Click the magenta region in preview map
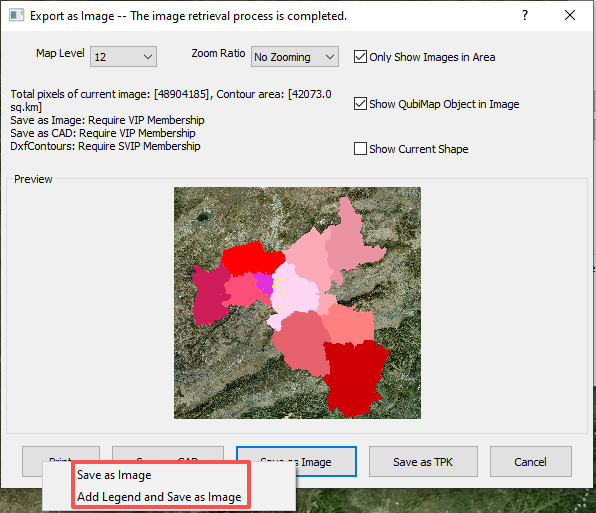The image size is (596, 513). tap(263, 283)
